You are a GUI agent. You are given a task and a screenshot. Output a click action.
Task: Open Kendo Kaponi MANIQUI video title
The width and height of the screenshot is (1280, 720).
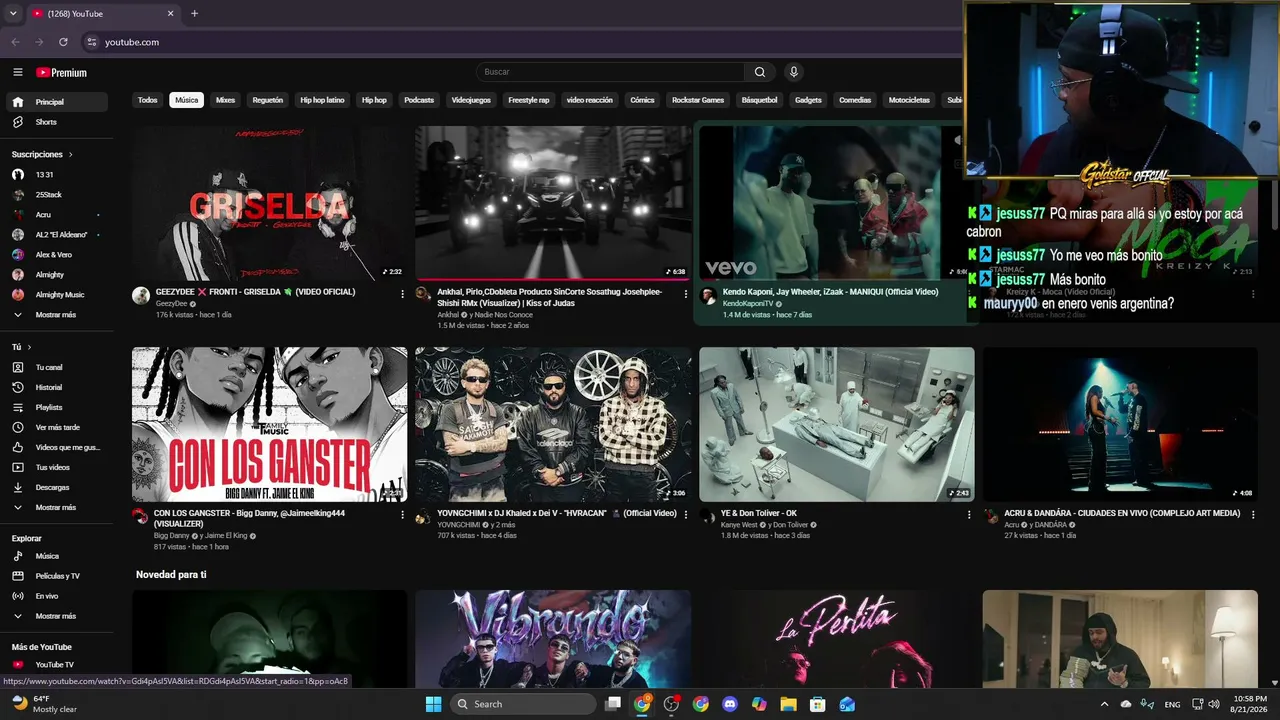point(830,292)
